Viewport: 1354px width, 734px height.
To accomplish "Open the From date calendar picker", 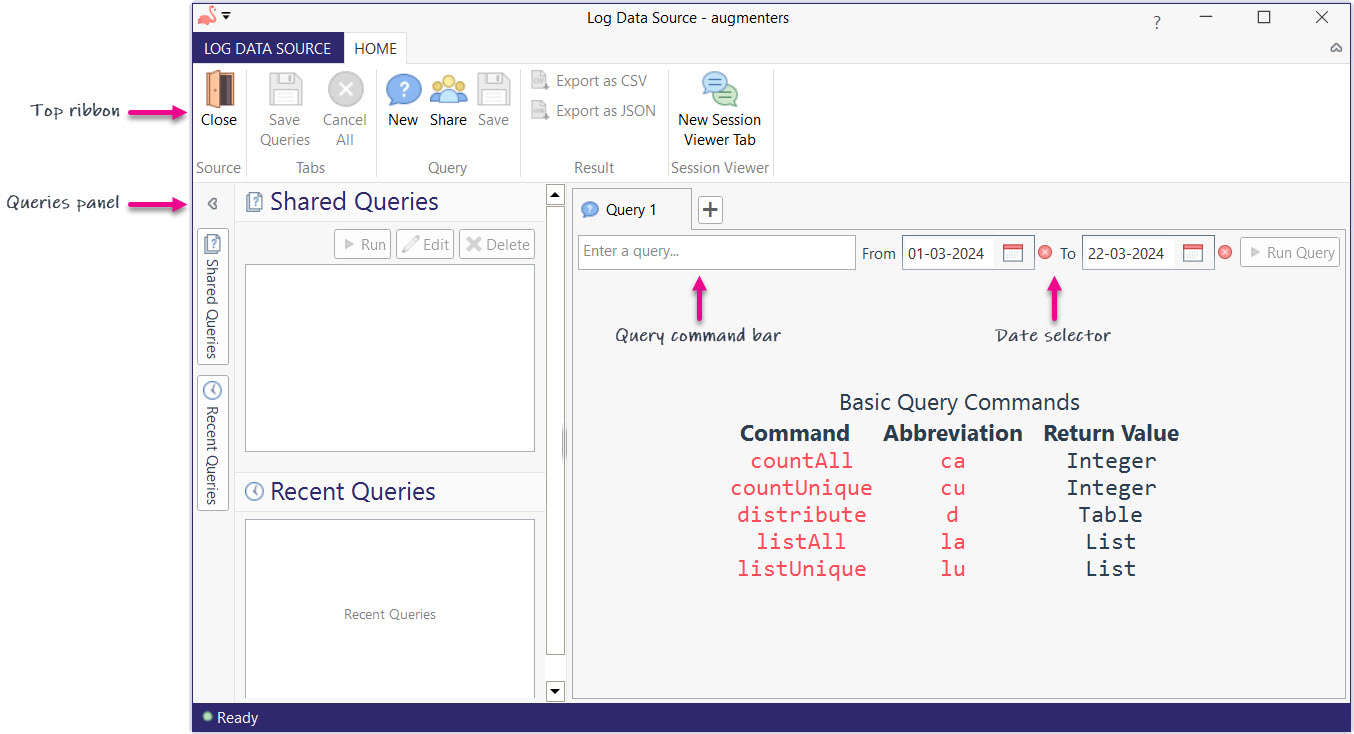I will coord(1012,253).
